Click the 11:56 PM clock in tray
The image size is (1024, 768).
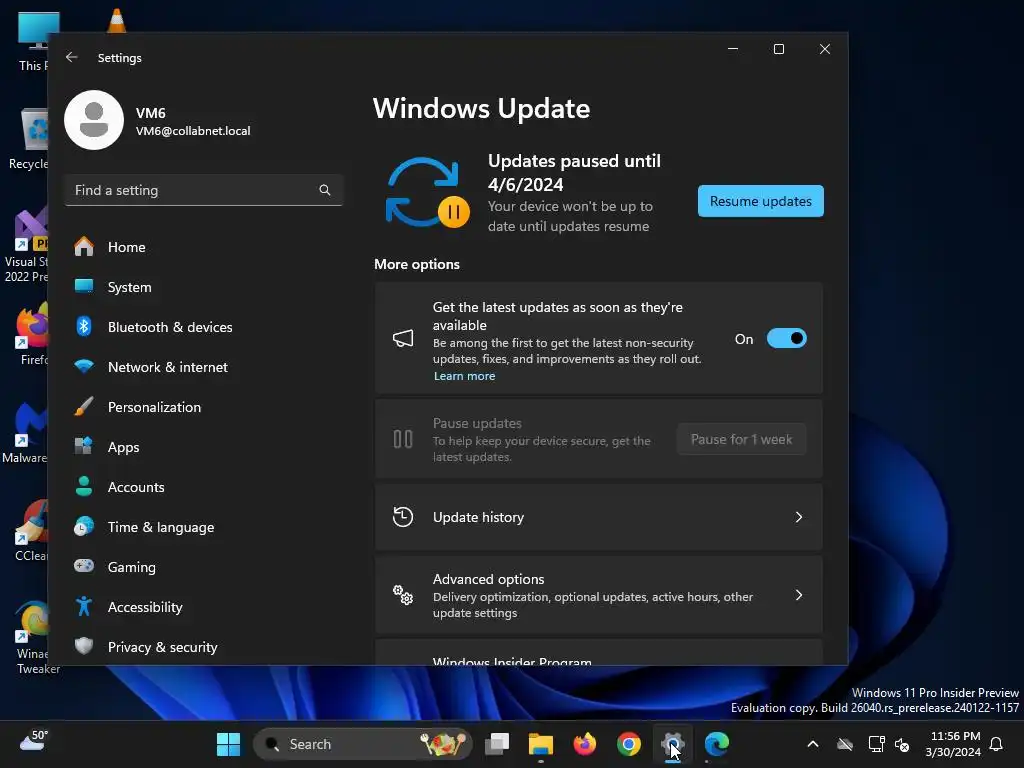[955, 736]
